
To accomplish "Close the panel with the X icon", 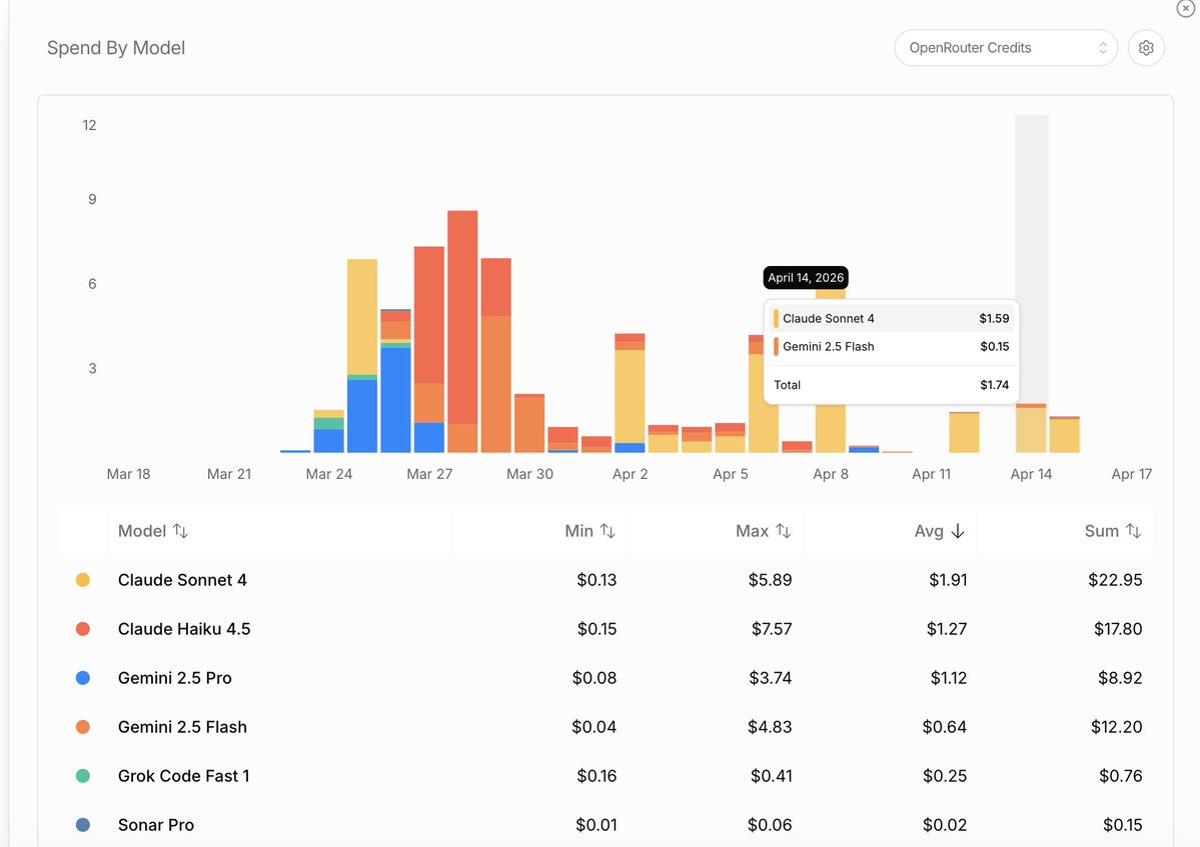I will coord(1185,8).
